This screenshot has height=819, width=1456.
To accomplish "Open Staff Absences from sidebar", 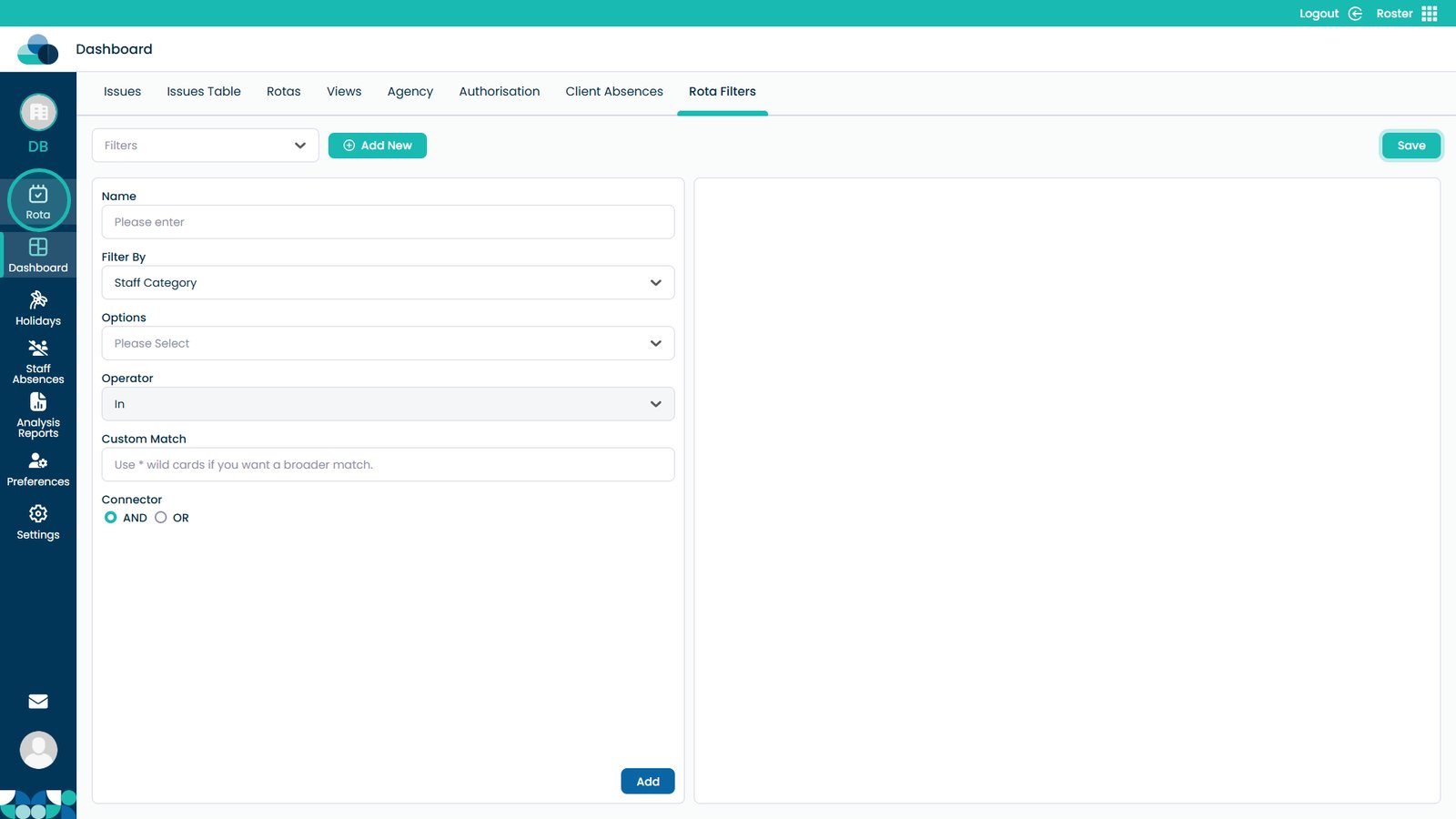I will (x=38, y=361).
